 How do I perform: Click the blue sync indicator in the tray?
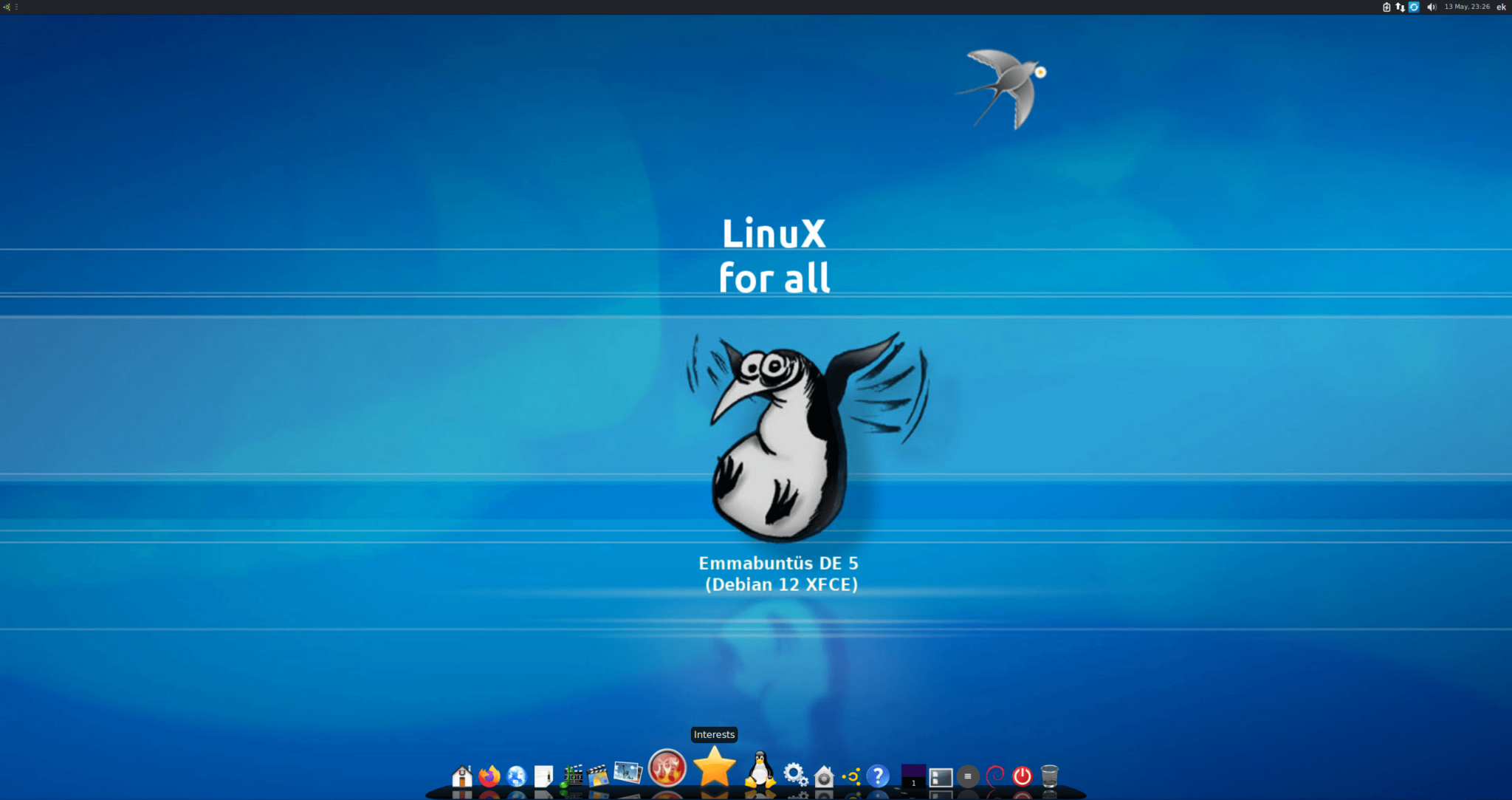(x=1414, y=7)
